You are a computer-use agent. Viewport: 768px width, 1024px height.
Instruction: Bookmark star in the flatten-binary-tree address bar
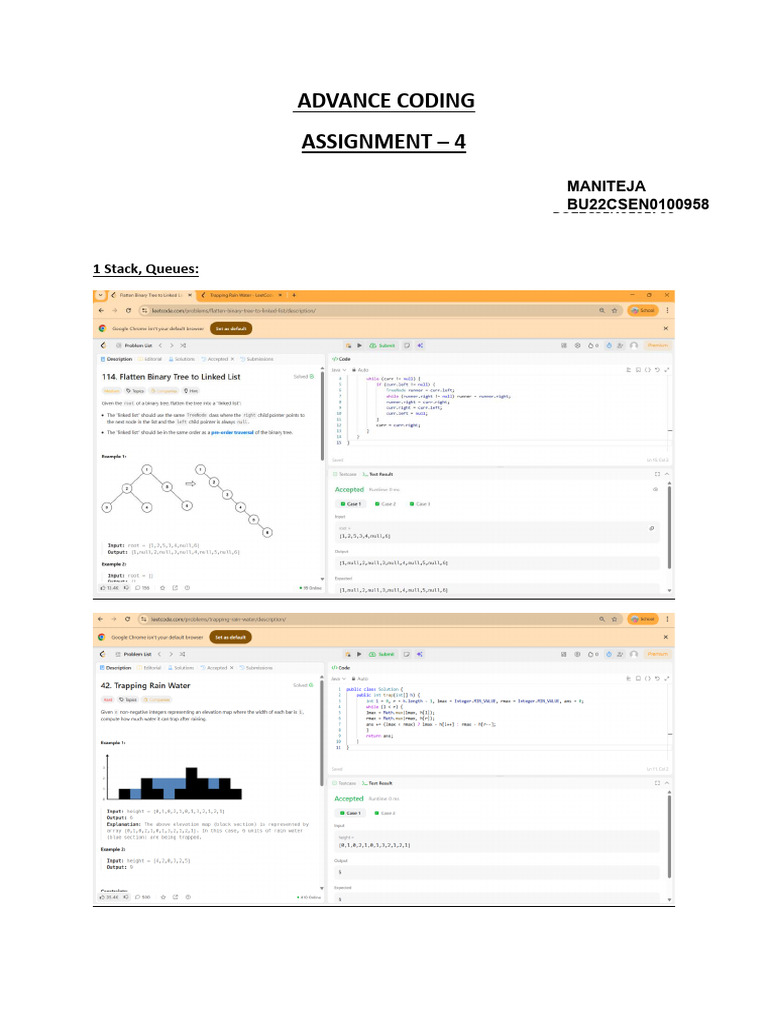615,311
